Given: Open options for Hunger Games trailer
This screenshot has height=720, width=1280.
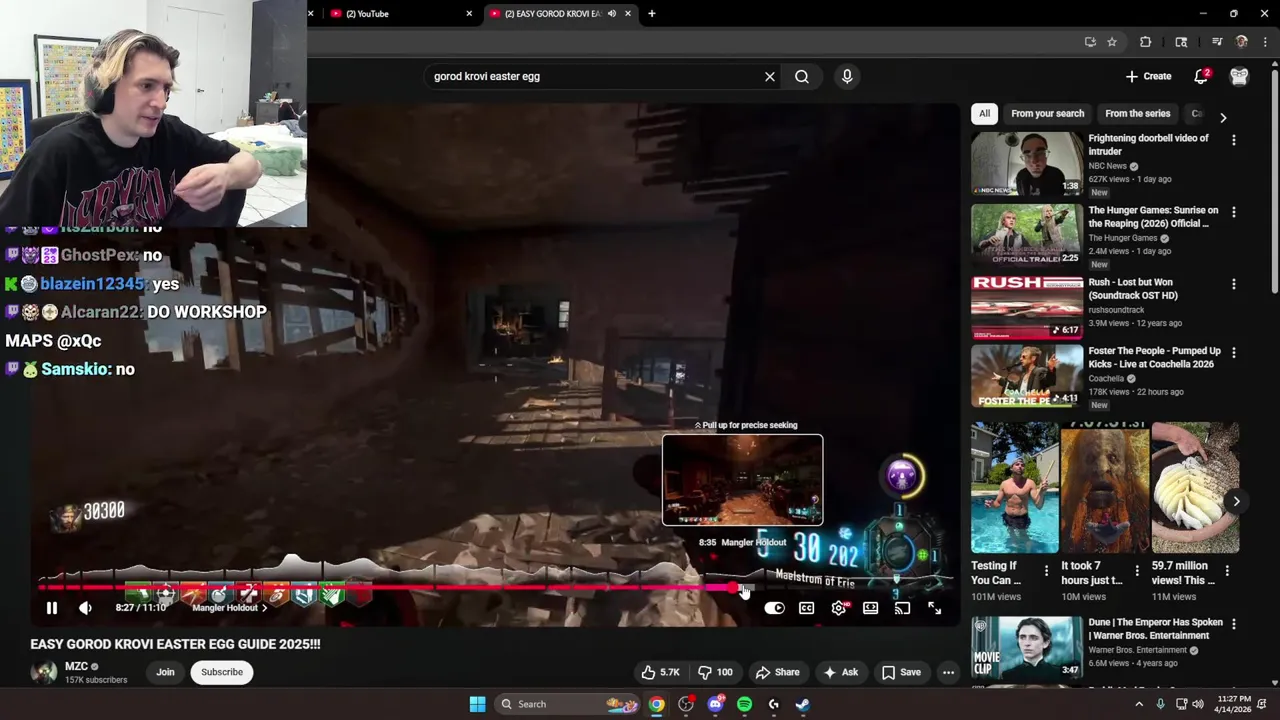Looking at the screenshot, I should coord(1233,212).
